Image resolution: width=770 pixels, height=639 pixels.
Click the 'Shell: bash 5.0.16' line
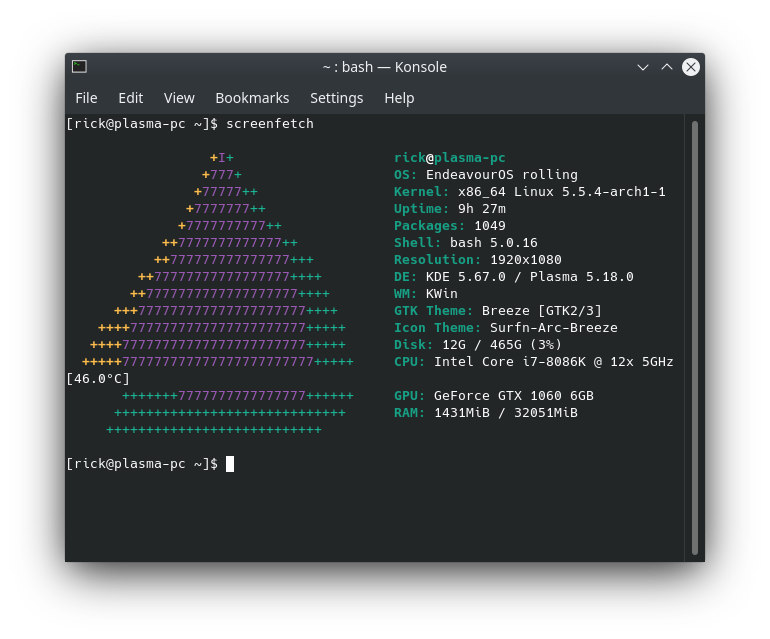pyautogui.click(x=466, y=243)
